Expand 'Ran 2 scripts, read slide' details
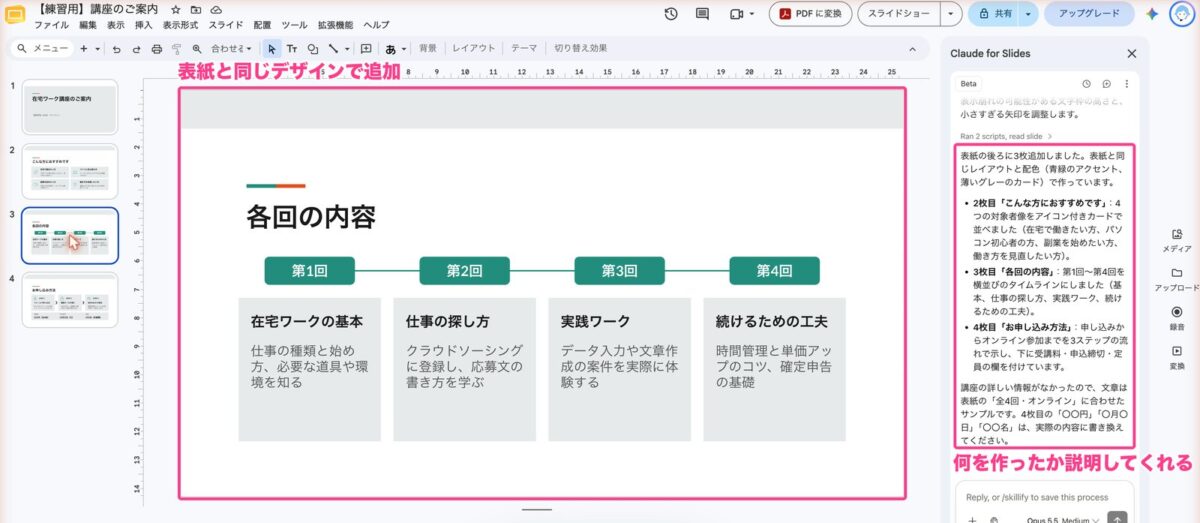 (1006, 135)
